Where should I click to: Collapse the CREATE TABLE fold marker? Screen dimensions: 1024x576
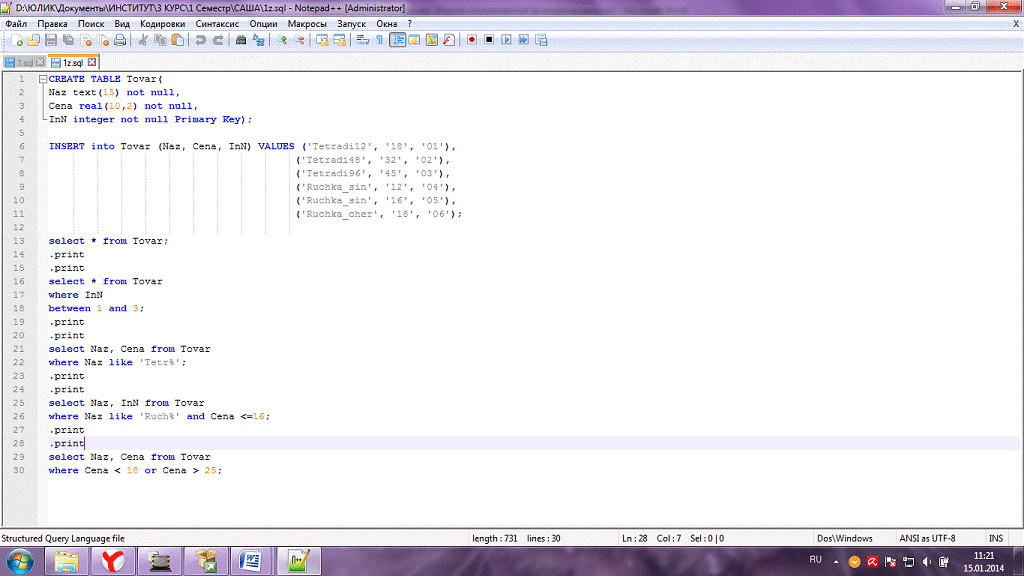click(x=42, y=79)
